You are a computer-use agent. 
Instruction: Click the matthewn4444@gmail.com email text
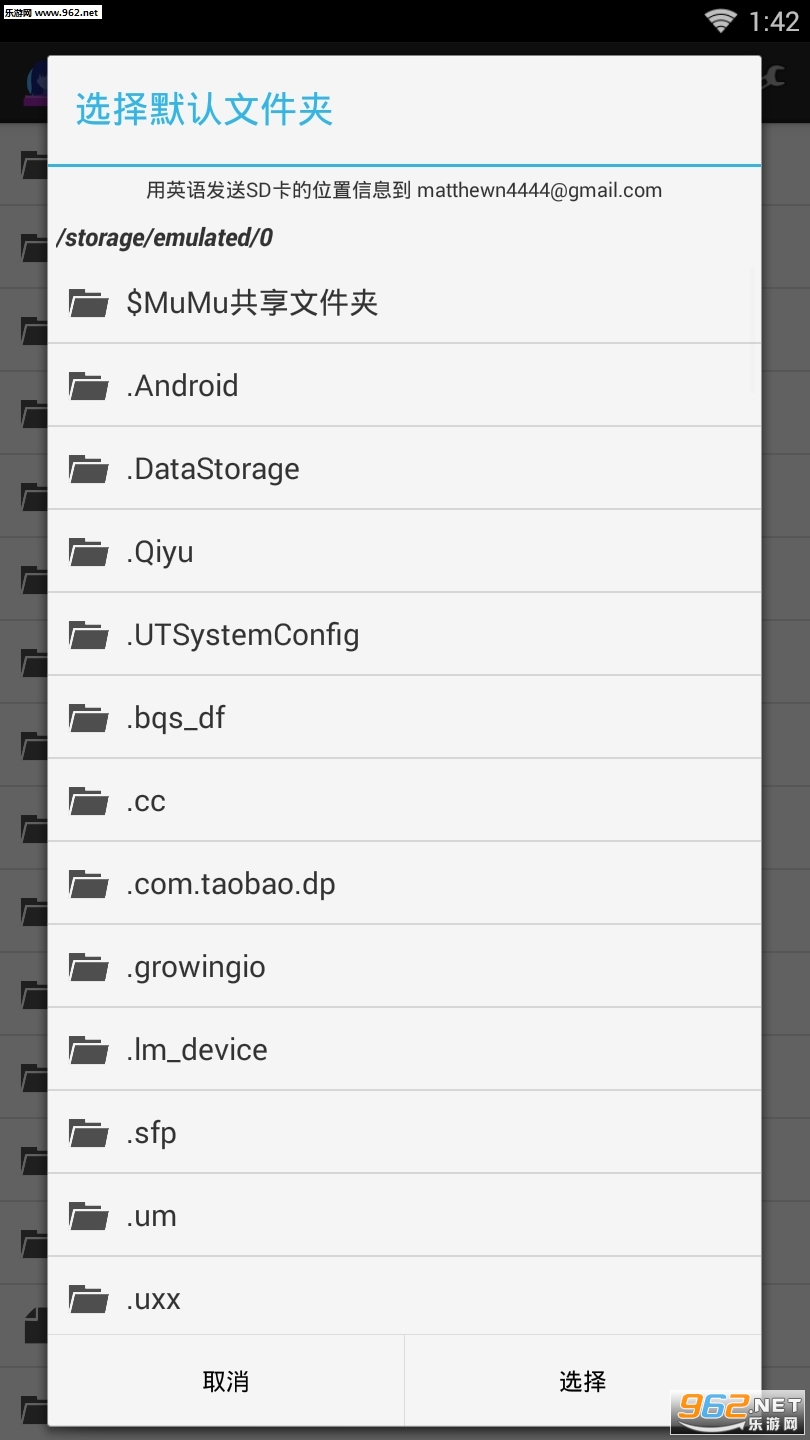coord(539,190)
